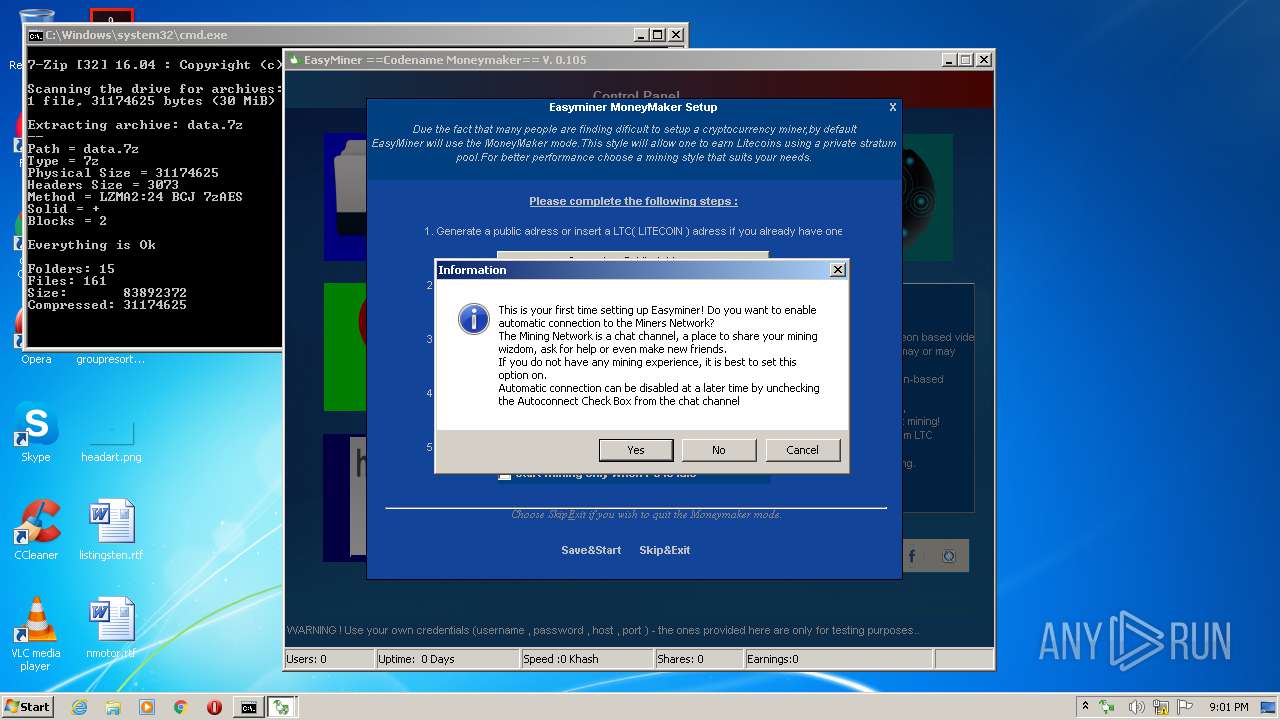The height and width of the screenshot is (720, 1280).
Task: Click the Uptime: 0 Days status field
Action: (447, 659)
